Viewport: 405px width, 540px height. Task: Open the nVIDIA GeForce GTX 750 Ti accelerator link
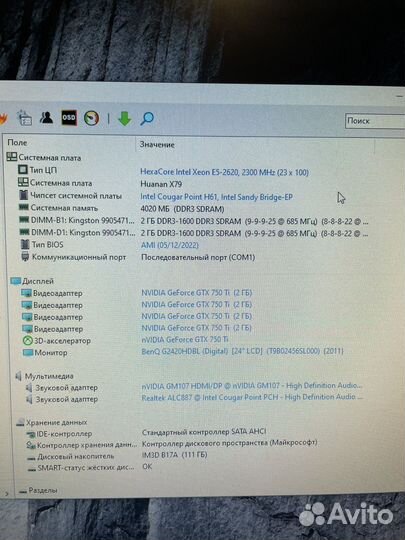[x=185, y=339]
